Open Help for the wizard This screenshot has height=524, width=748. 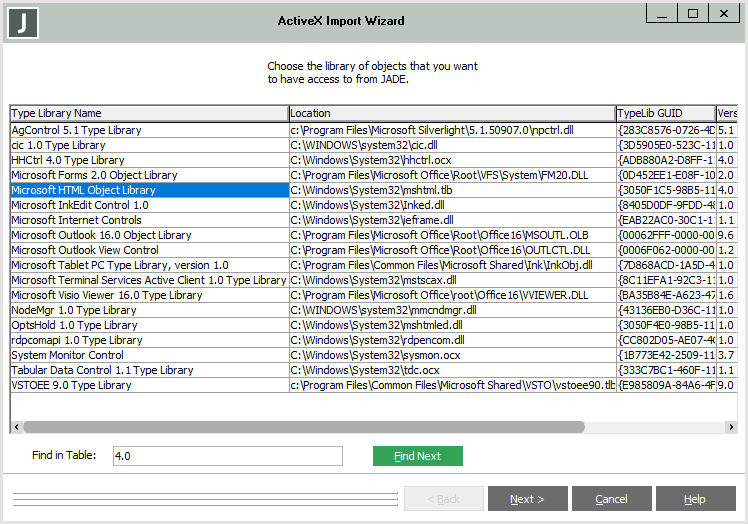(x=696, y=499)
